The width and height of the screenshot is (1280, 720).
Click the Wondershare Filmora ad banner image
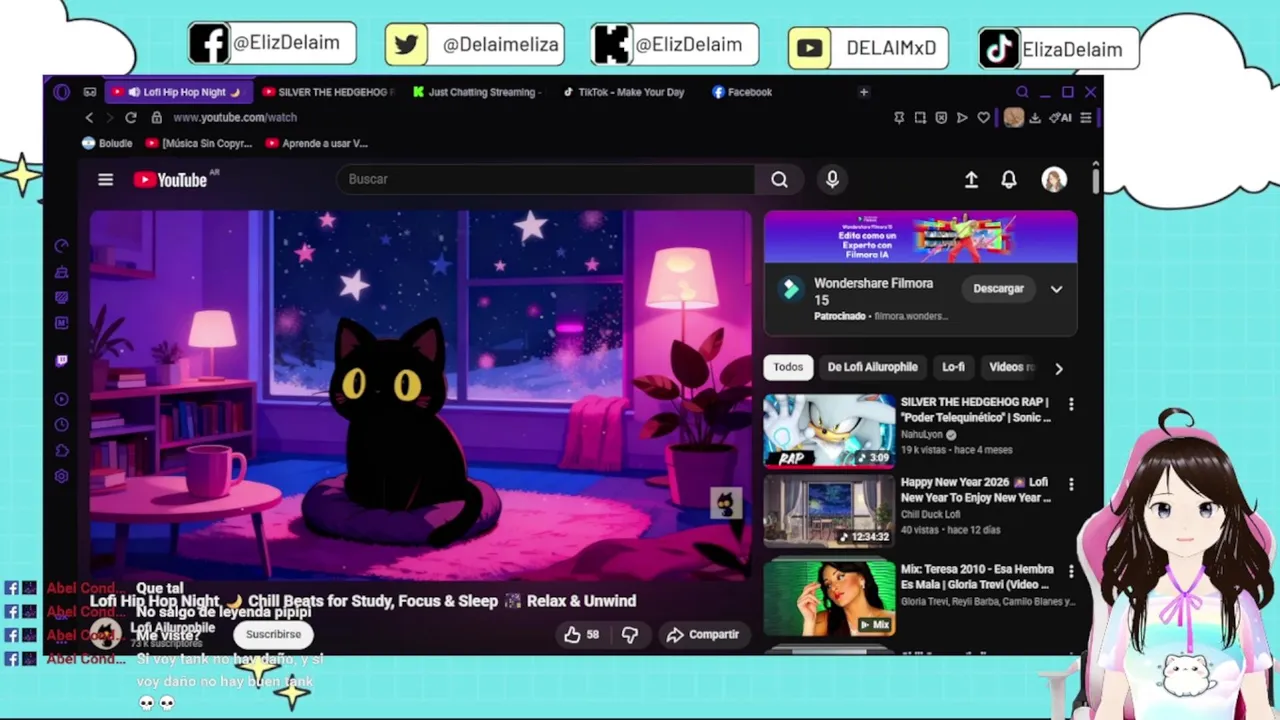(920, 238)
